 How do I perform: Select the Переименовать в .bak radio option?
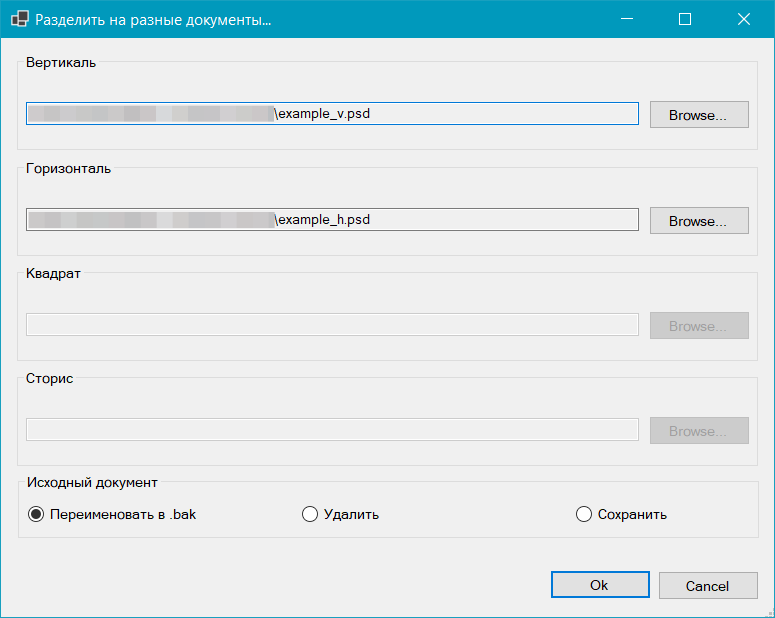(36, 514)
